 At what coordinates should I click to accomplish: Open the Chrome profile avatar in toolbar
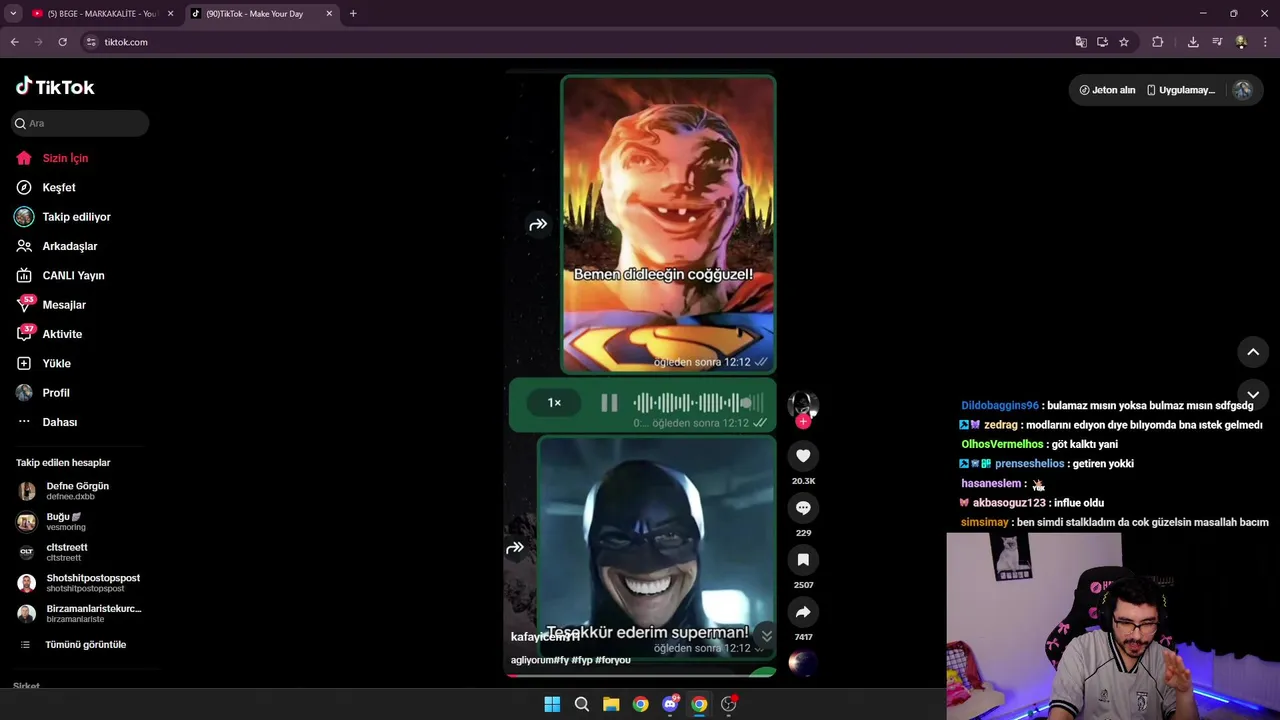tap(1241, 42)
